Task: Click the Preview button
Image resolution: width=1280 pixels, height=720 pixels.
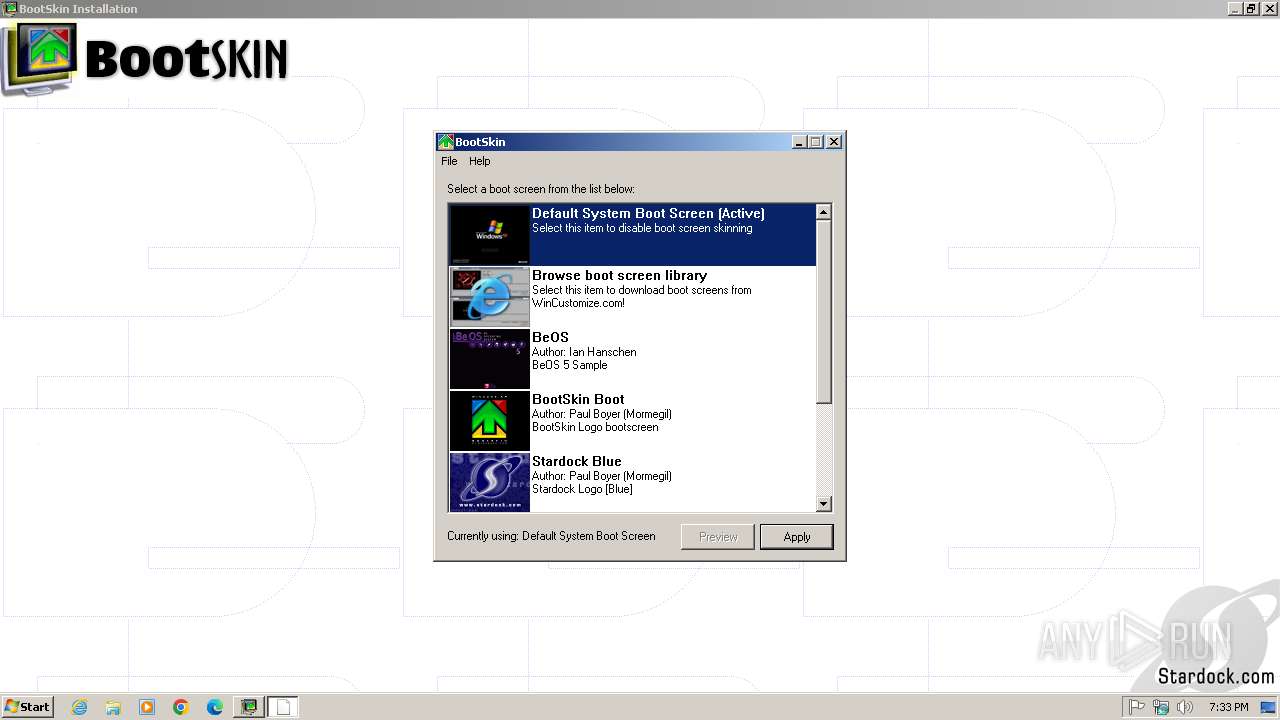Action: click(x=717, y=537)
